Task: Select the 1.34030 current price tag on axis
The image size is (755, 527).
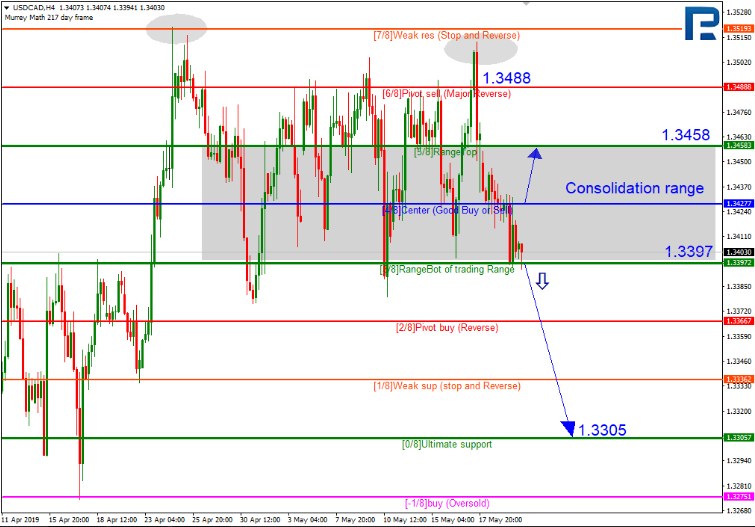Action: [736, 252]
